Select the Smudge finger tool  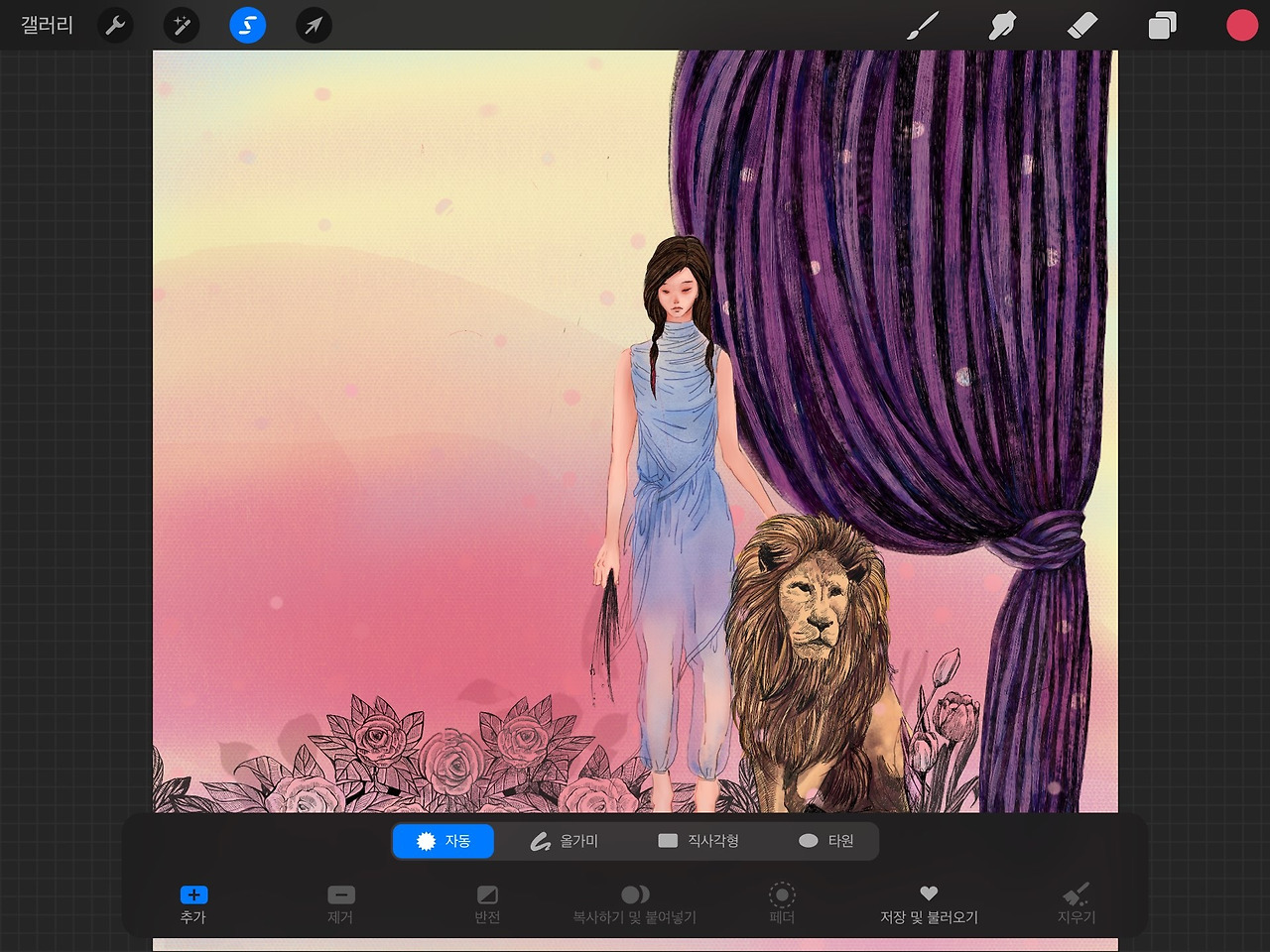pyautogui.click(x=1002, y=26)
